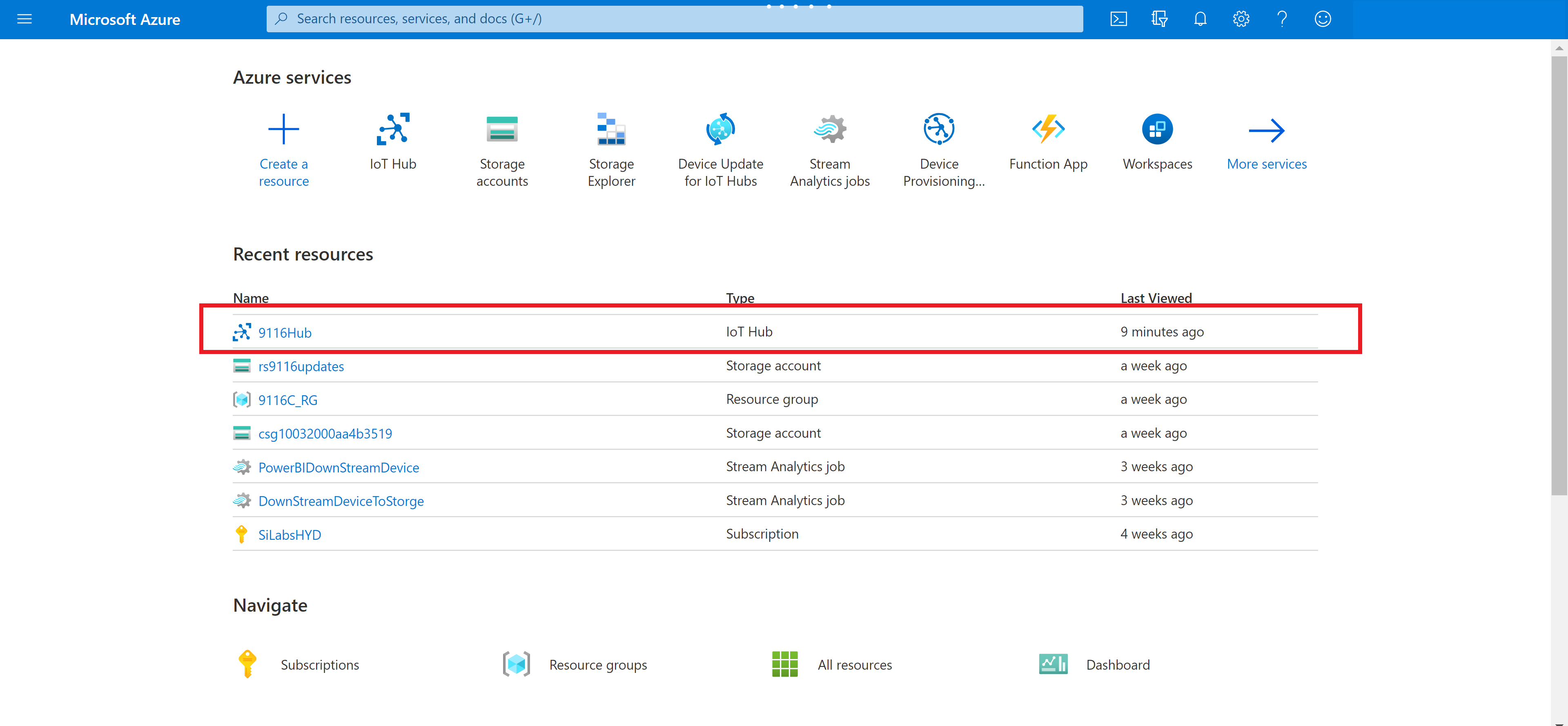Screen dimensions: 1568x726
Task: Open DownStreamDeviceToStorge job link
Action: point(341,501)
